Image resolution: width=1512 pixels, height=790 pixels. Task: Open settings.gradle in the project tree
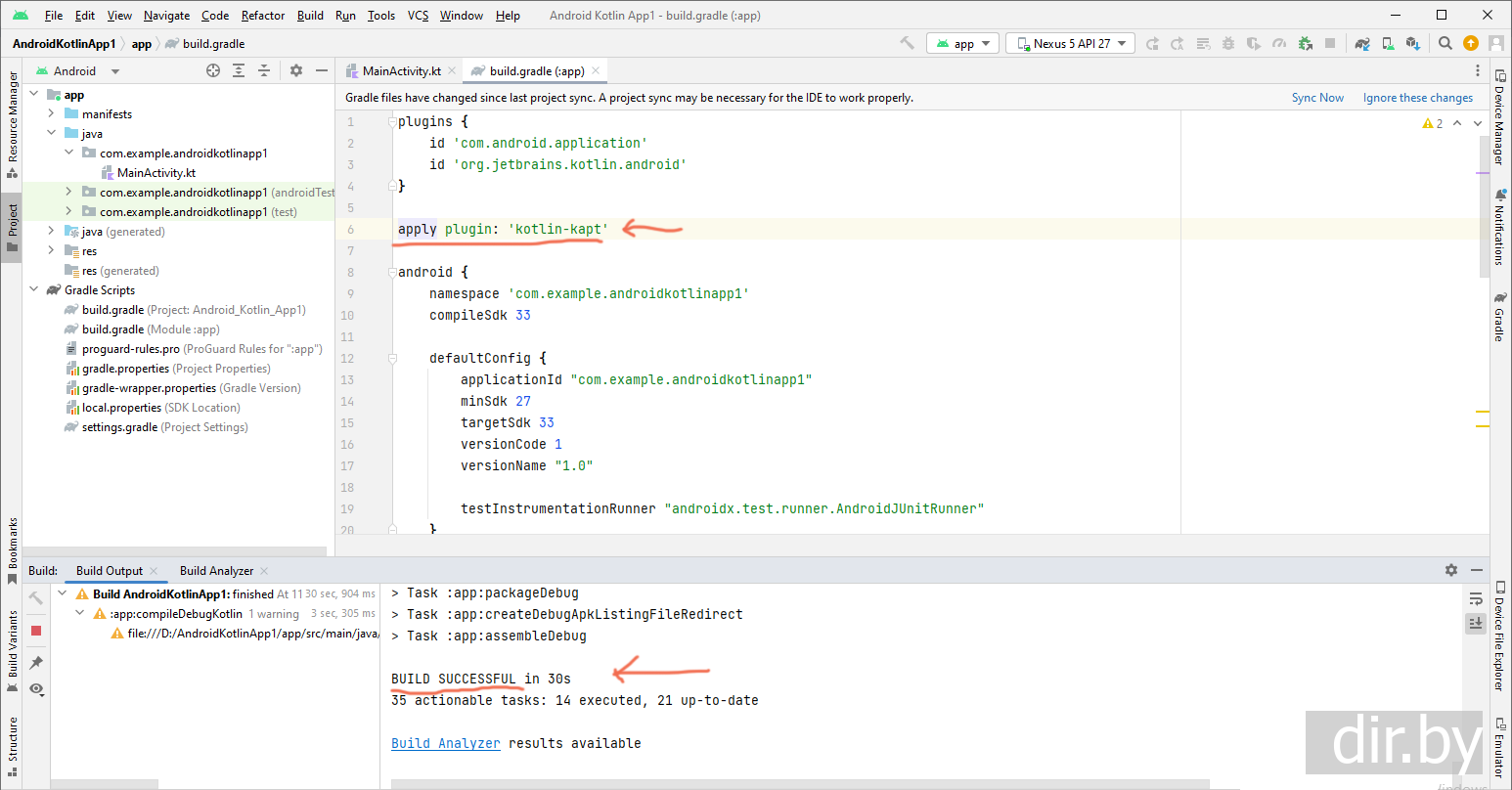[x=119, y=427]
